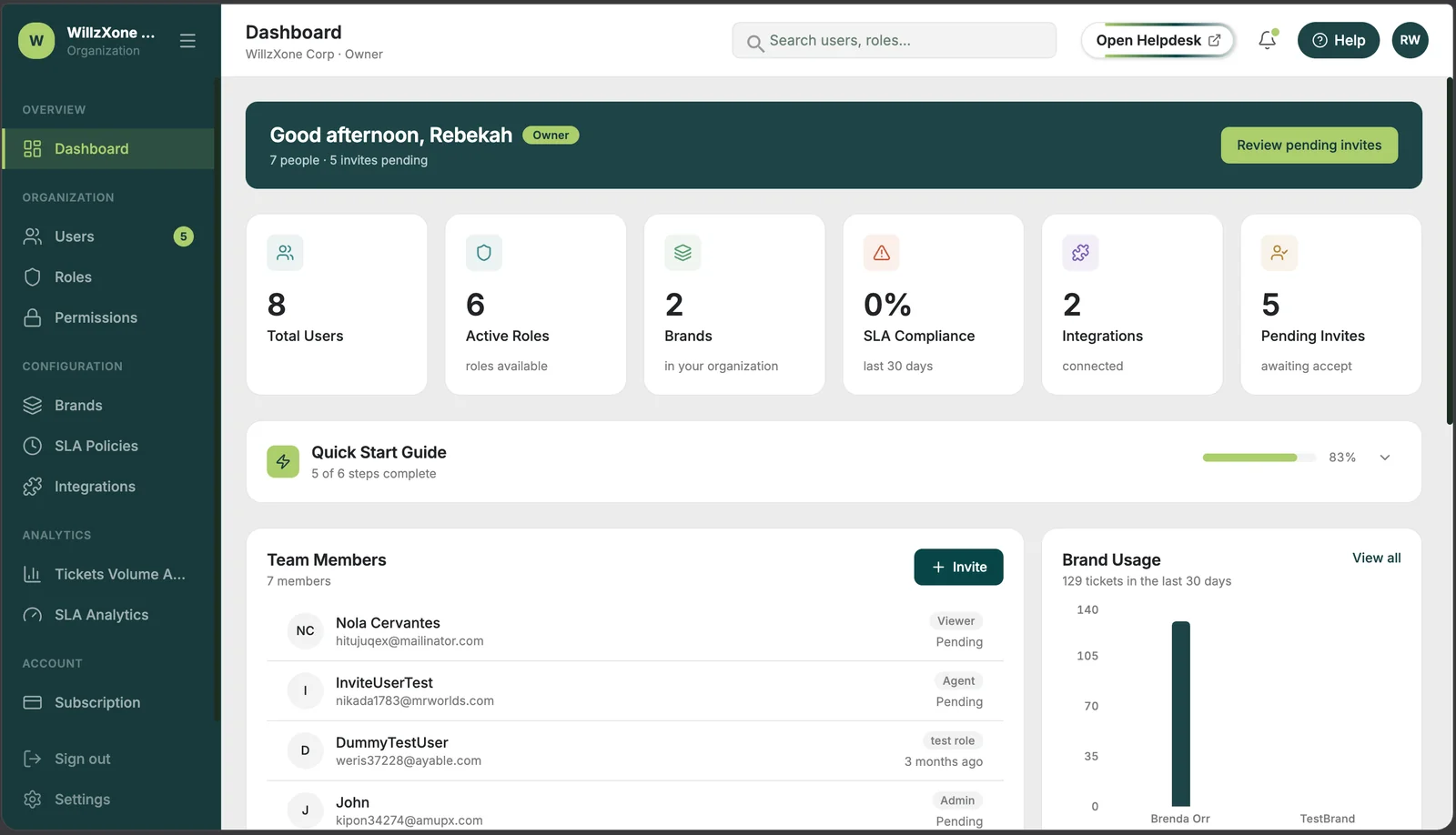The height and width of the screenshot is (835, 1456).
Task: Open Dashboard in the sidebar
Action: point(108,149)
